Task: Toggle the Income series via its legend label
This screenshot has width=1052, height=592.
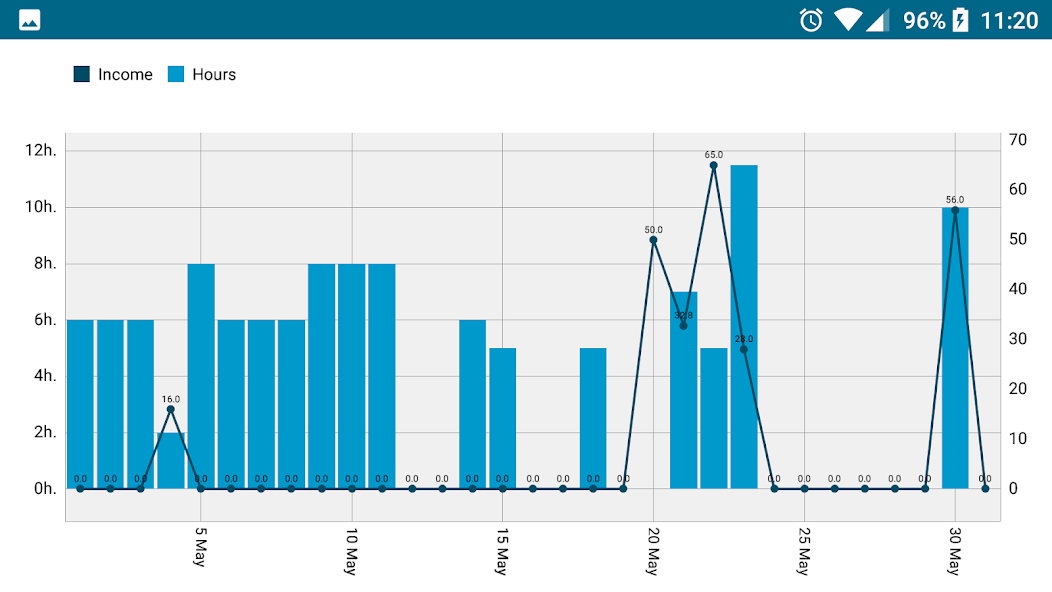Action: [125, 74]
